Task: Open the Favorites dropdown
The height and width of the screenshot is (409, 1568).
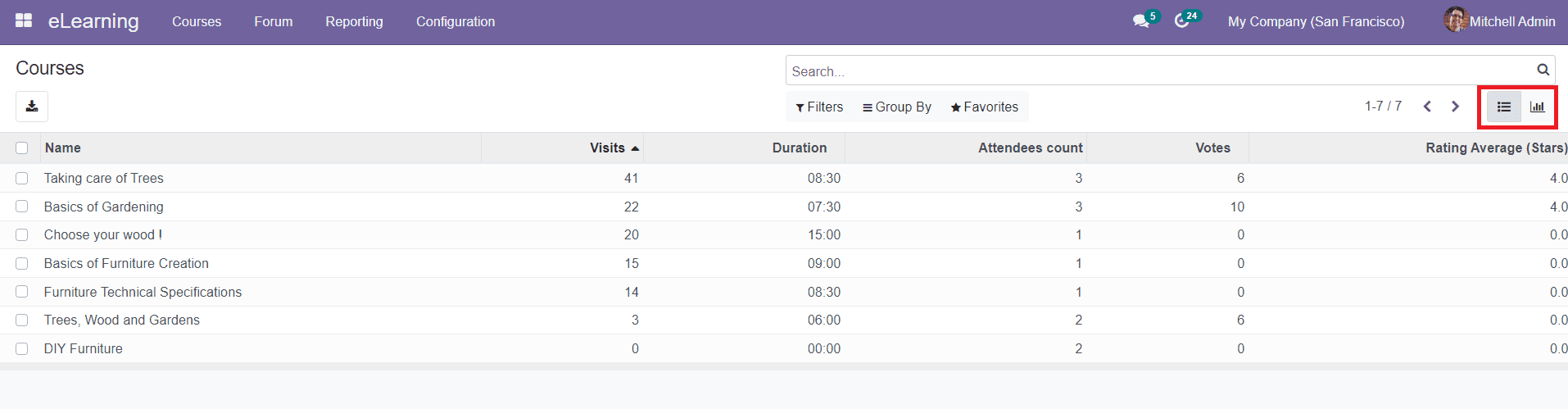Action: (x=985, y=107)
